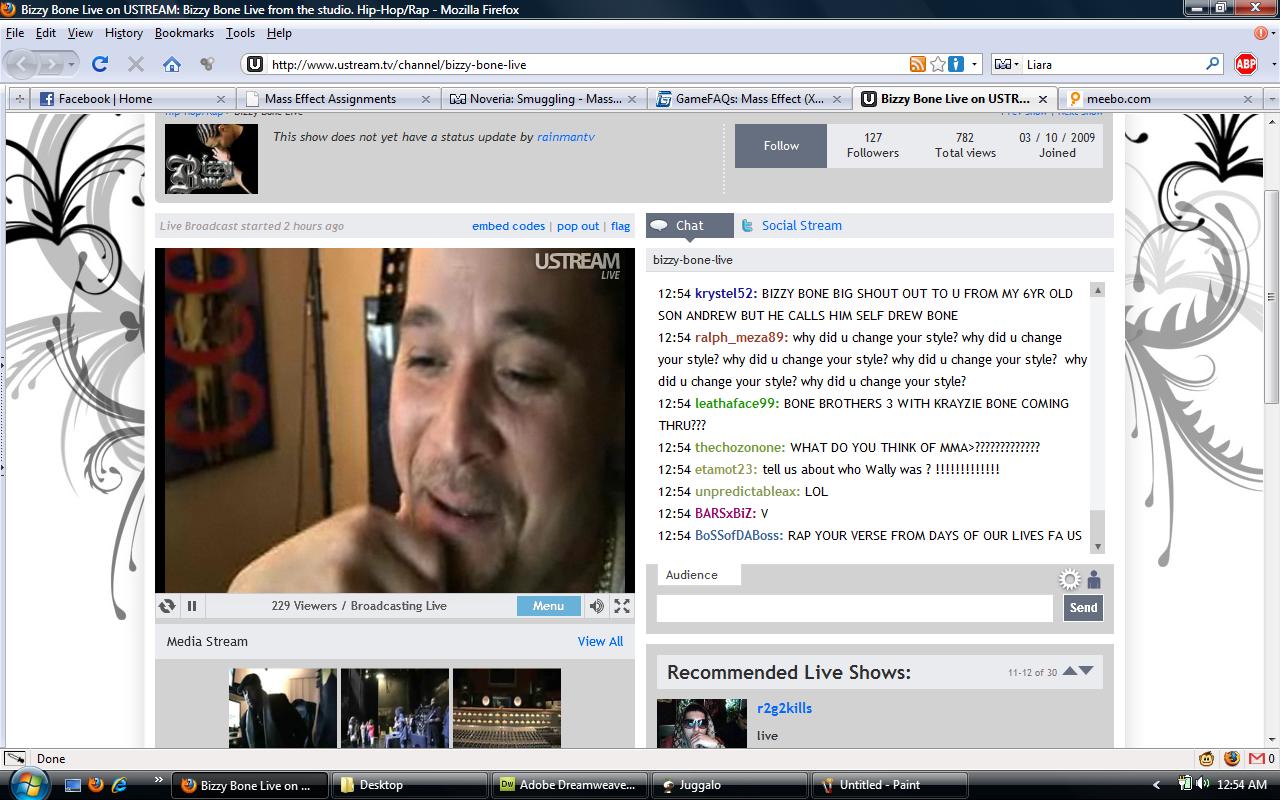Show next recommended live shows arrow
Screen dimensions: 1280x800
[1087, 671]
